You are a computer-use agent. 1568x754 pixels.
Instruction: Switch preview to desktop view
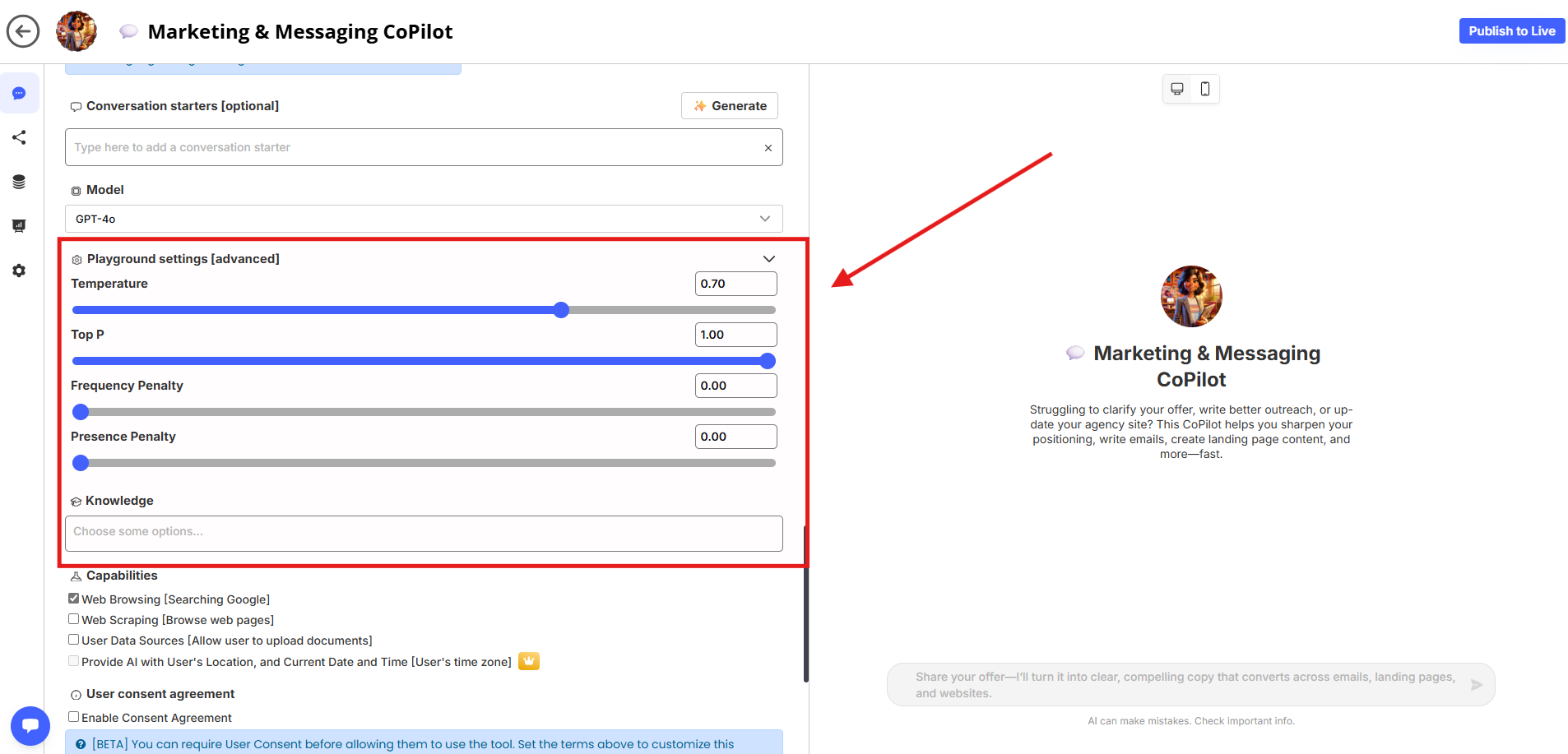pyautogui.click(x=1177, y=89)
